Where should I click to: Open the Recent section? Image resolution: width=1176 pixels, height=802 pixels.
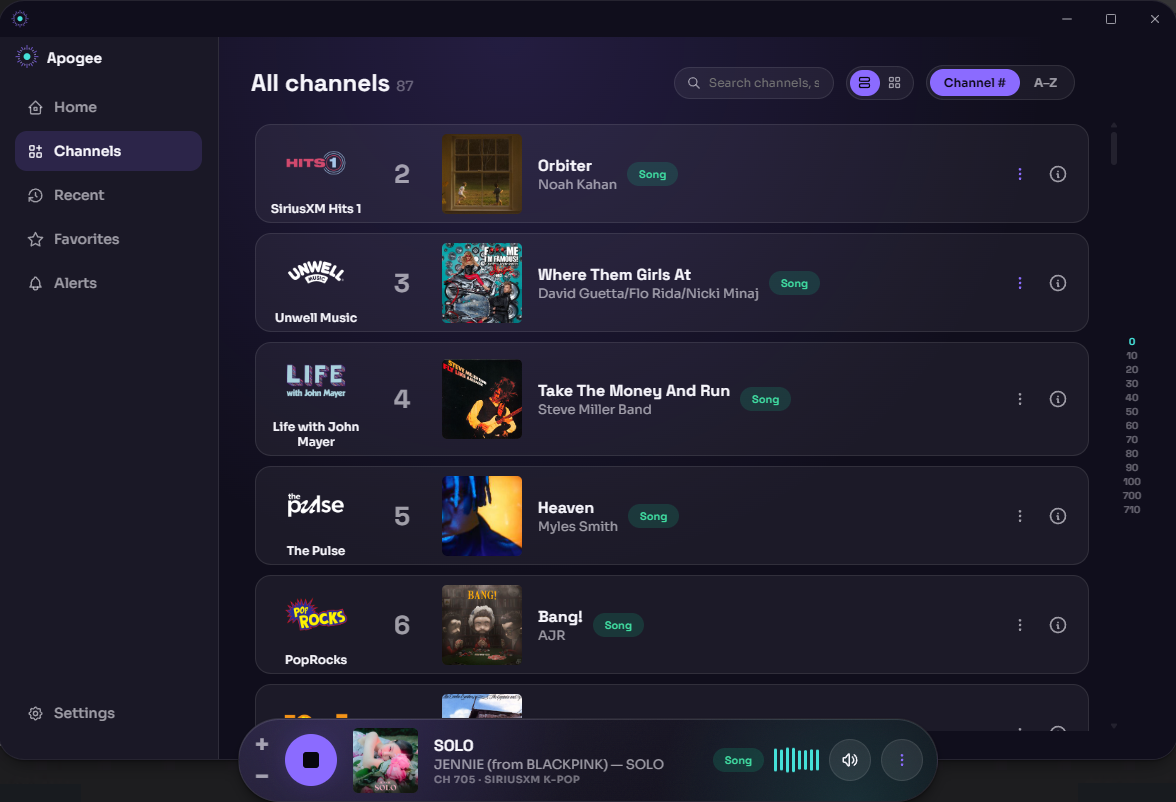pos(108,195)
